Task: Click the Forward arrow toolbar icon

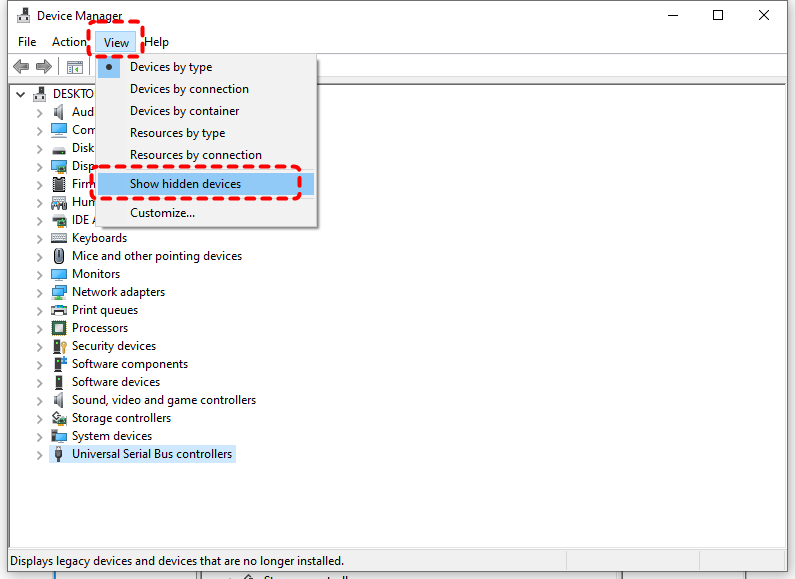Action: coord(44,66)
